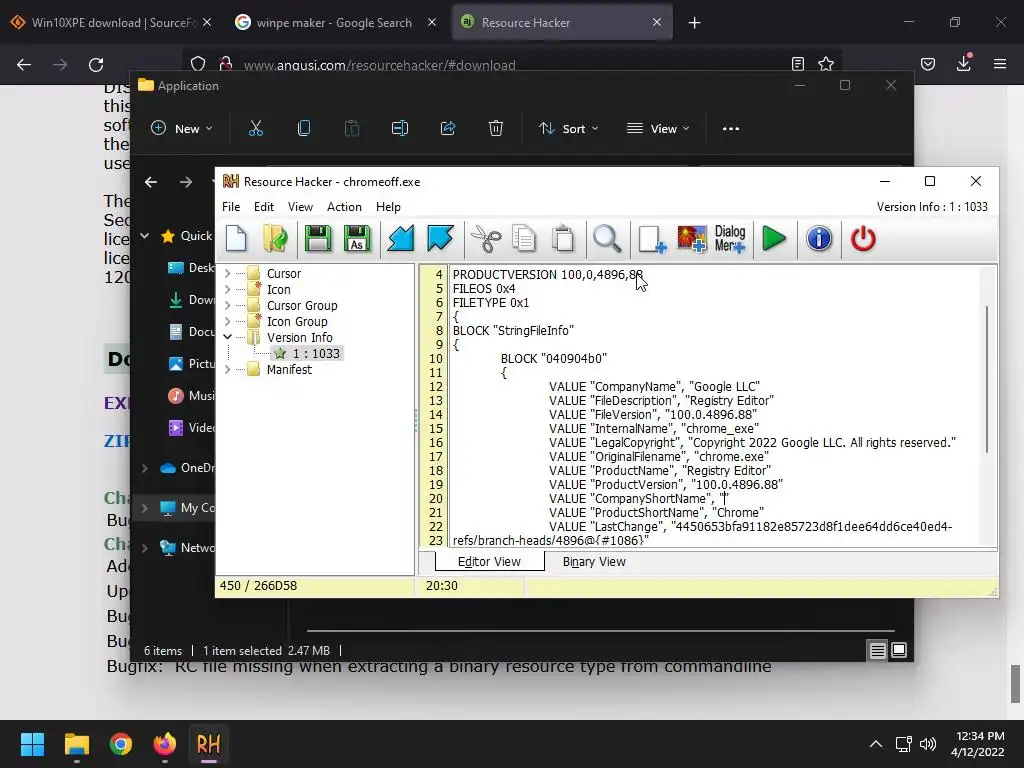This screenshot has width=1024, height=768.
Task: Open file icon in Resource Hacker toolbar
Action: click(x=276, y=238)
